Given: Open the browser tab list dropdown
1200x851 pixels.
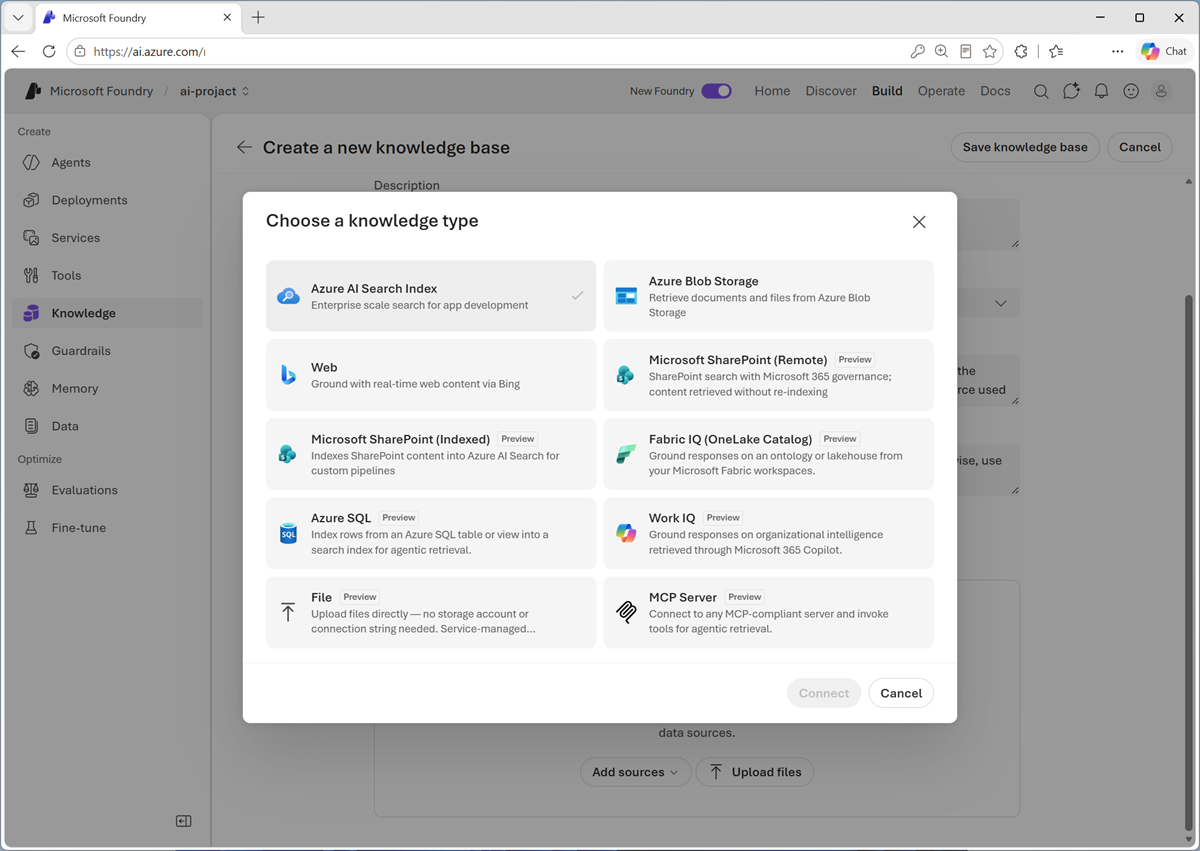Looking at the screenshot, I should point(18,18).
